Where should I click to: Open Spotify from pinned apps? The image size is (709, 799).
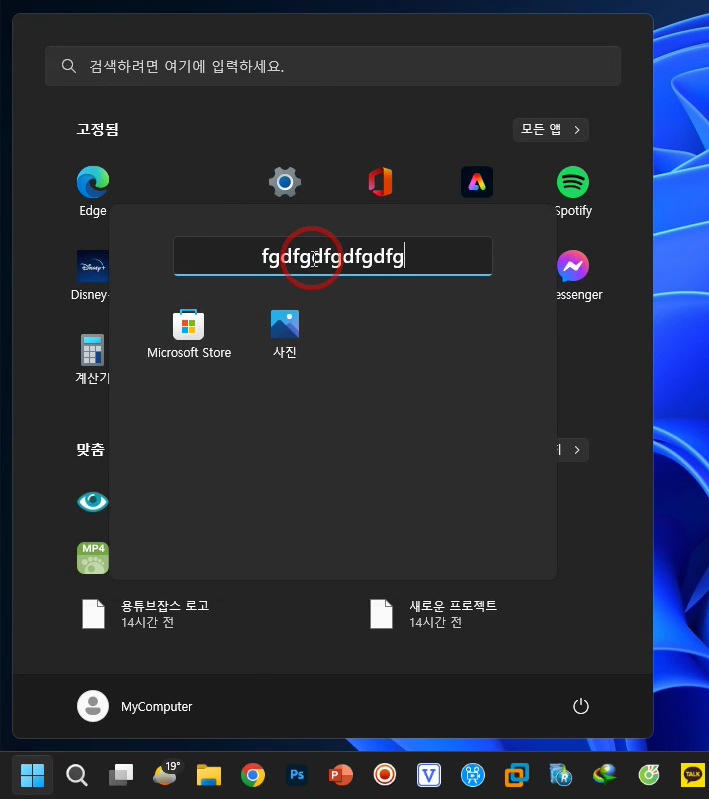point(573,182)
